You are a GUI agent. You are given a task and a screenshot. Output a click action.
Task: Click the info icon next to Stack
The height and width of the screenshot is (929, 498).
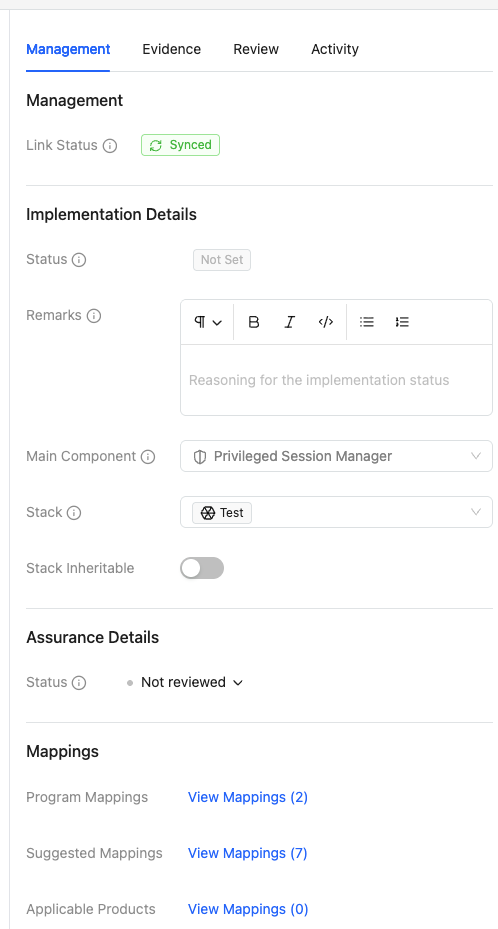click(x=74, y=512)
